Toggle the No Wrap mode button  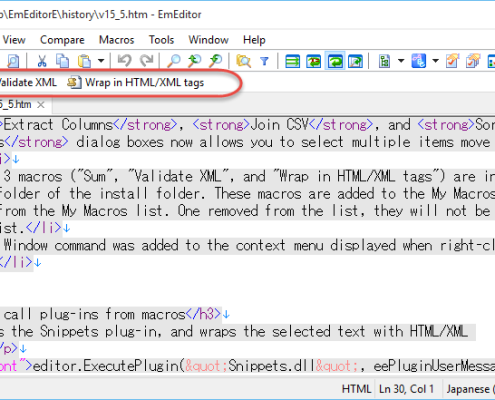pyautogui.click(x=292, y=61)
